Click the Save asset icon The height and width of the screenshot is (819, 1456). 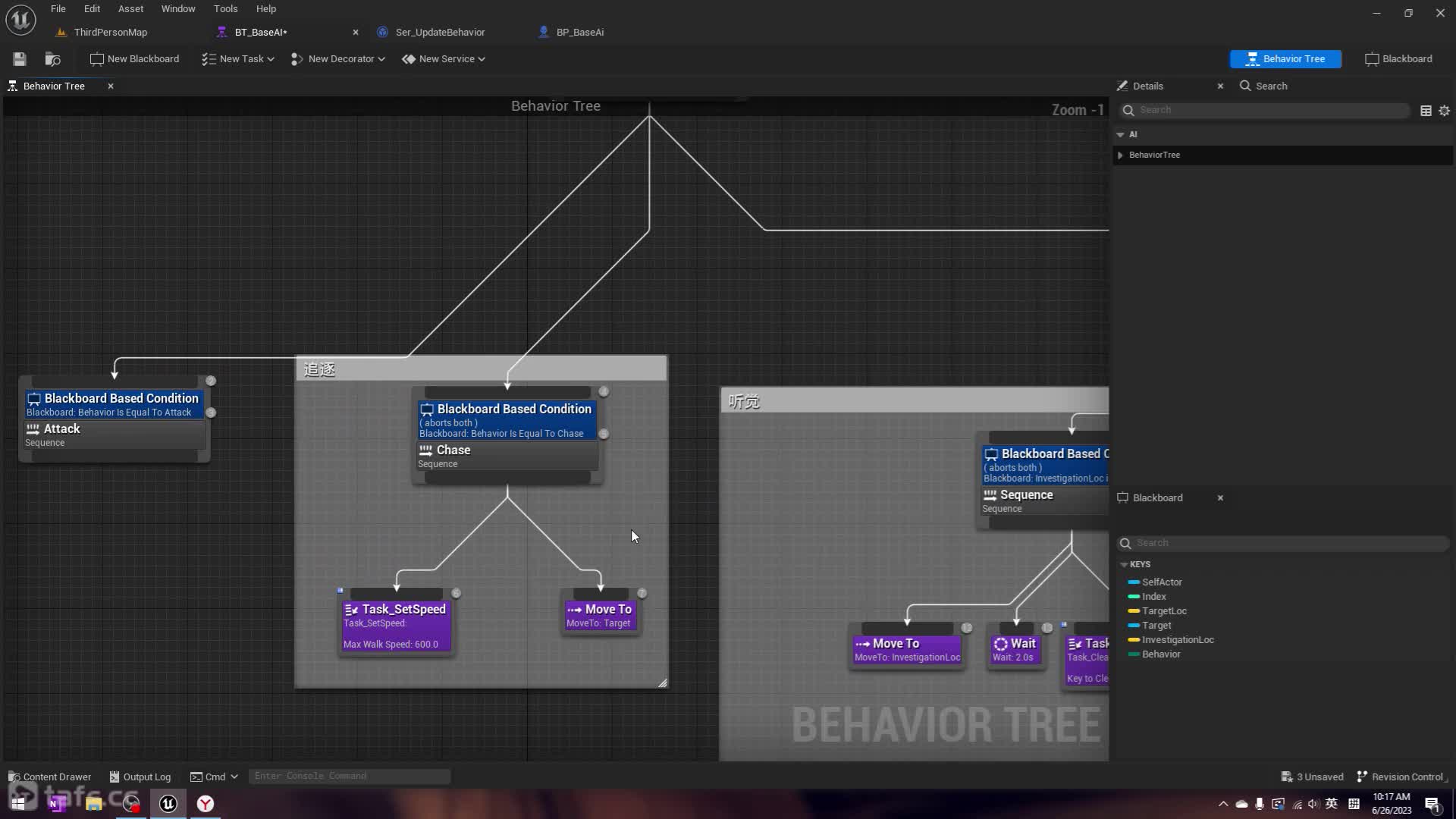coord(20,59)
